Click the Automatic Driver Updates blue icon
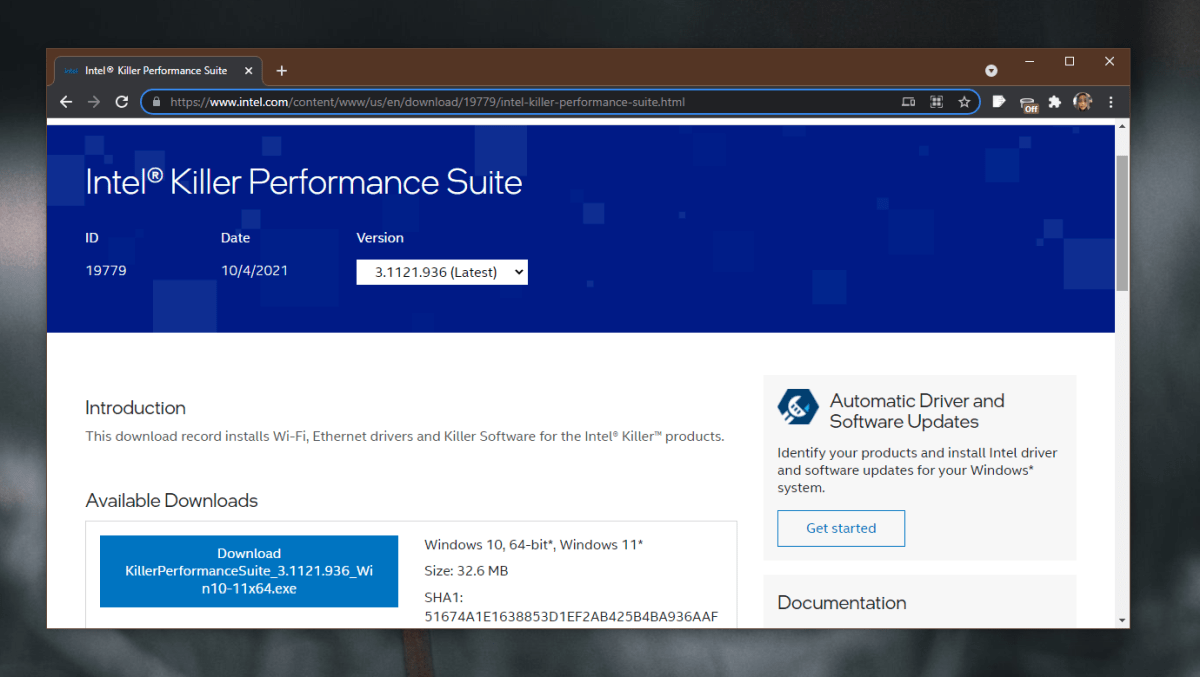This screenshot has height=677, width=1200. 798,408
